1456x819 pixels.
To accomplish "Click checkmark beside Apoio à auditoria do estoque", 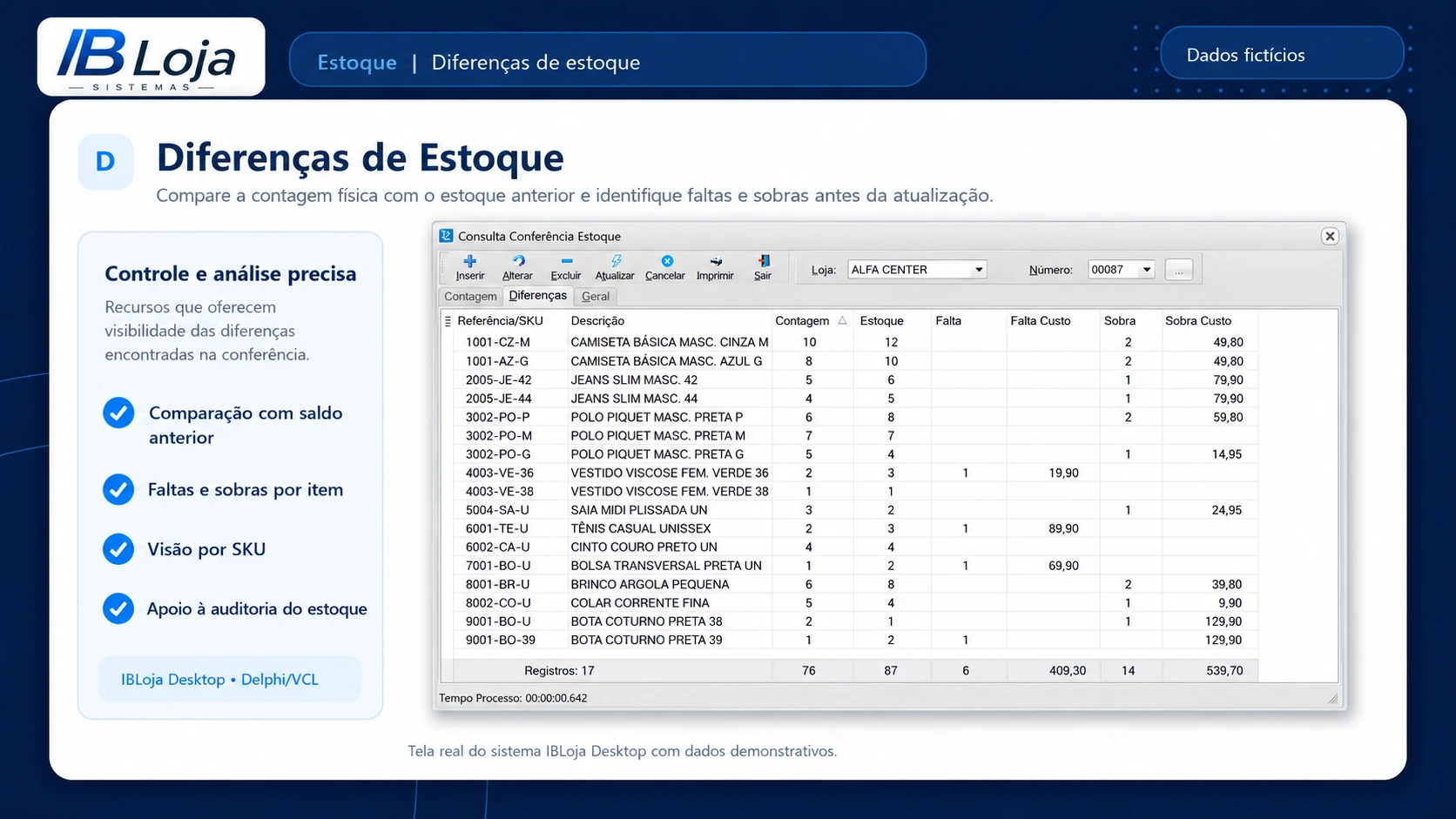I will [118, 608].
